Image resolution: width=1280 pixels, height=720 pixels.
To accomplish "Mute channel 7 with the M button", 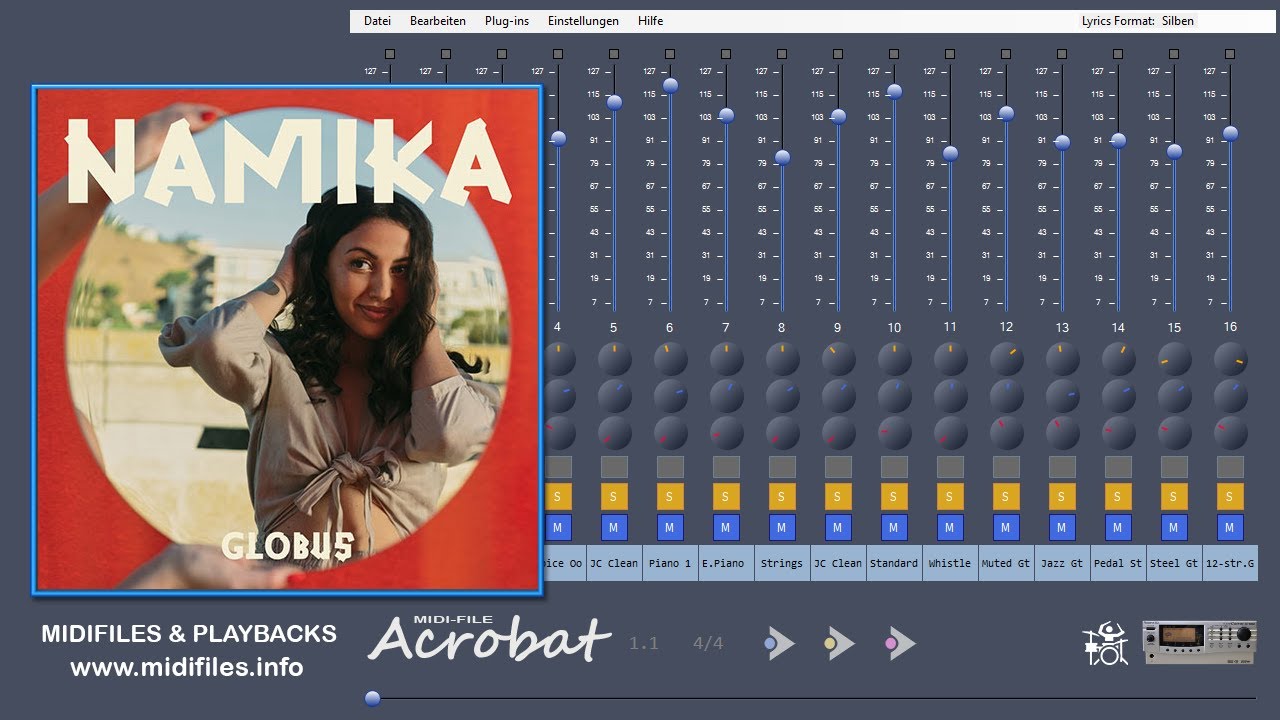I will click(726, 527).
